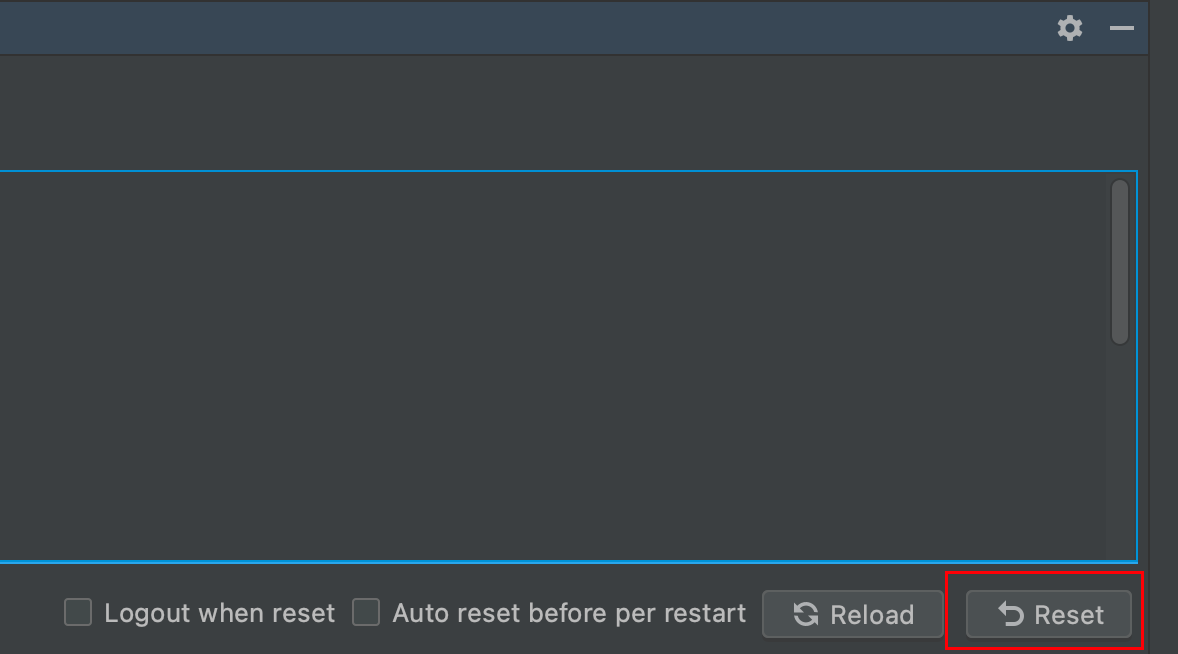
Task: Click the vertical scrollbar thumb
Action: point(1119,262)
